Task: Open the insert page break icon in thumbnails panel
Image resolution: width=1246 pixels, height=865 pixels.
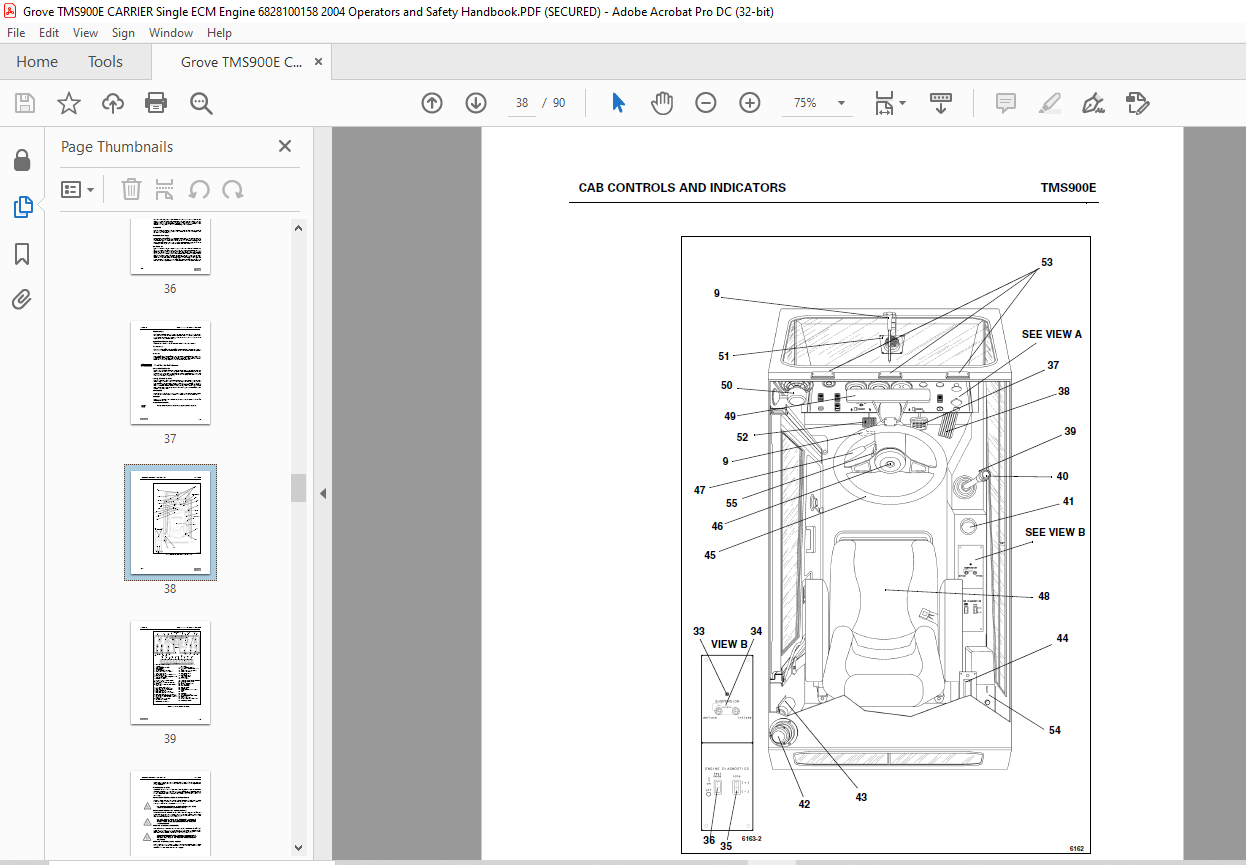Action: click(x=166, y=189)
